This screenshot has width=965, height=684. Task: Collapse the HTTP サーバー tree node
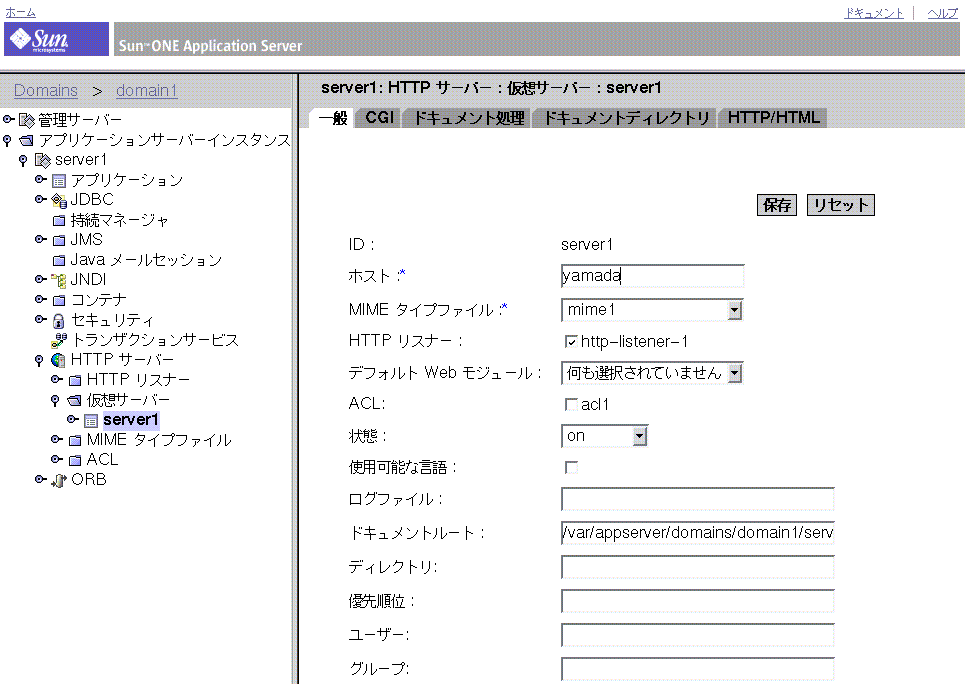click(x=39, y=360)
